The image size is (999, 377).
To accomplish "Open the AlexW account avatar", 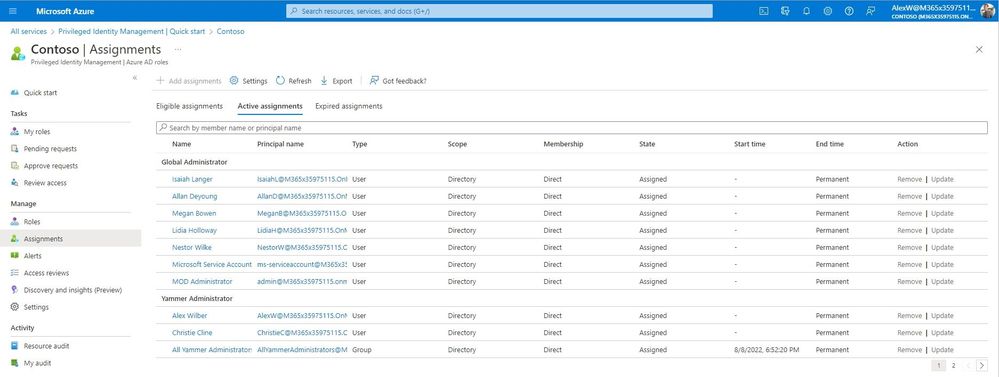I will pyautogui.click(x=987, y=11).
